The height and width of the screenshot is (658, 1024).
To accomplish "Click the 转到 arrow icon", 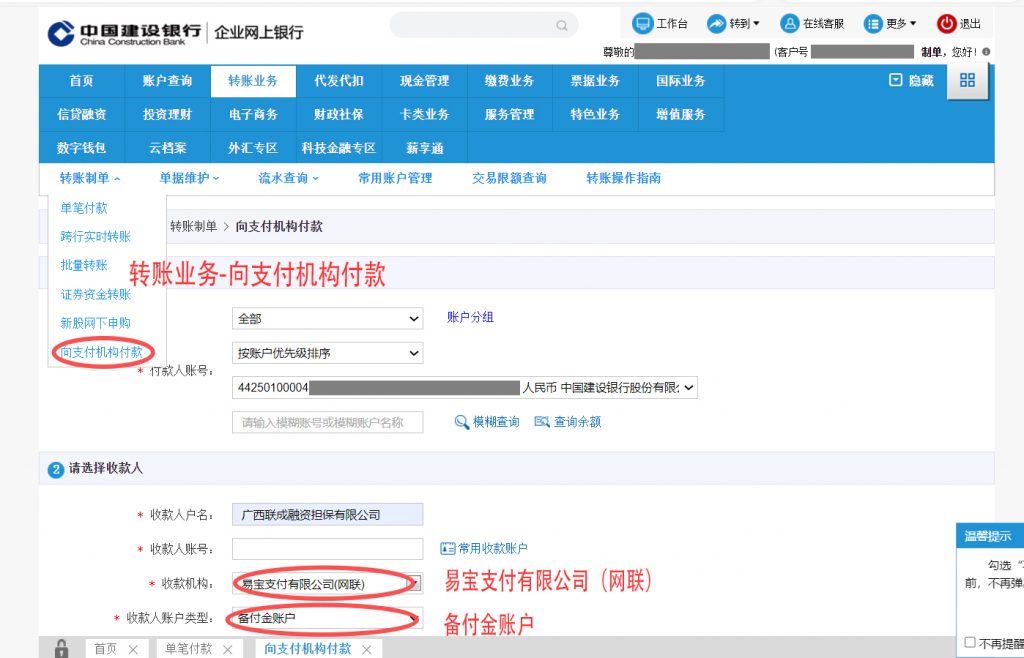I will coord(716,24).
